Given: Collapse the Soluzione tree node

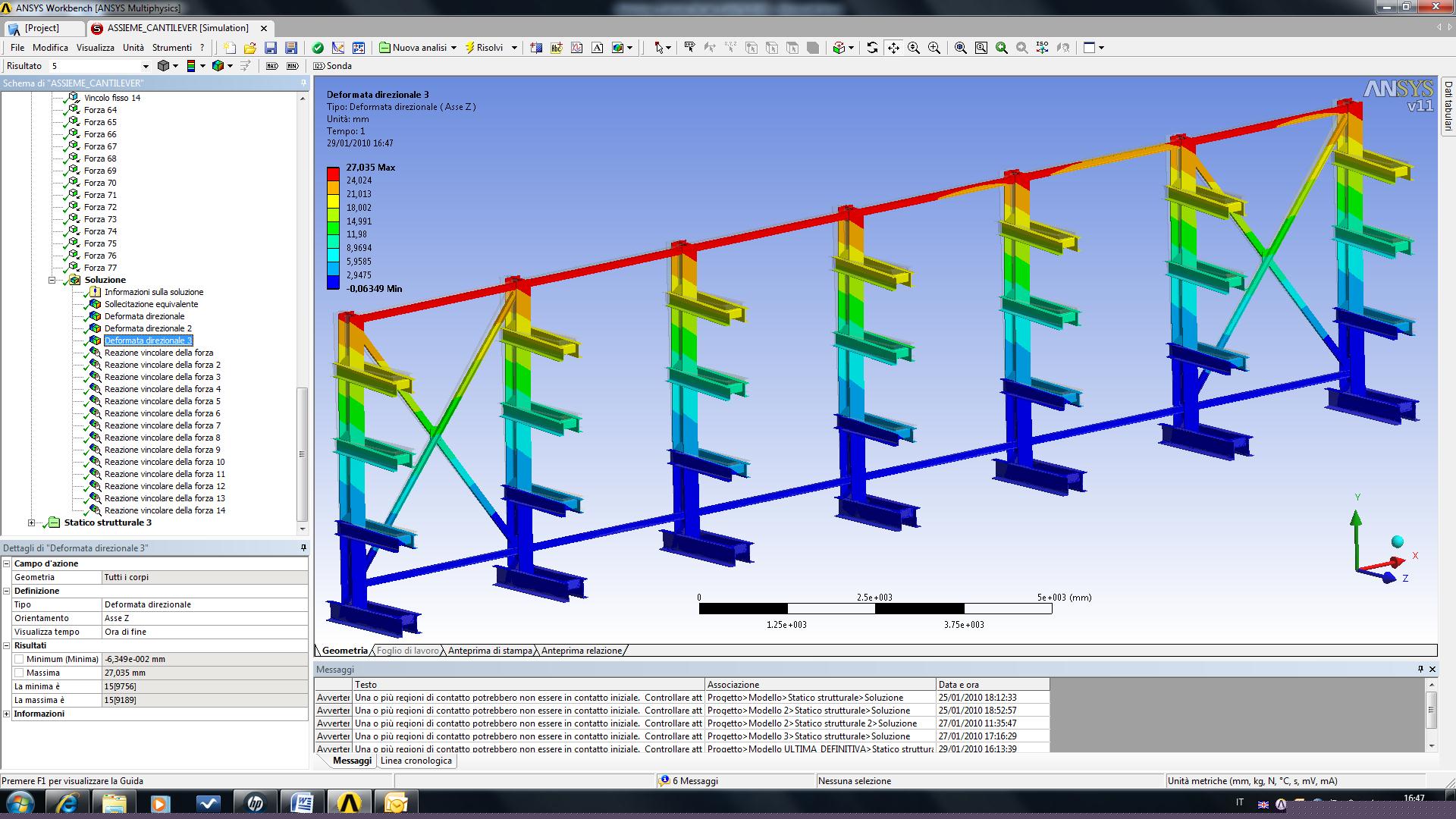Looking at the screenshot, I should (52, 280).
